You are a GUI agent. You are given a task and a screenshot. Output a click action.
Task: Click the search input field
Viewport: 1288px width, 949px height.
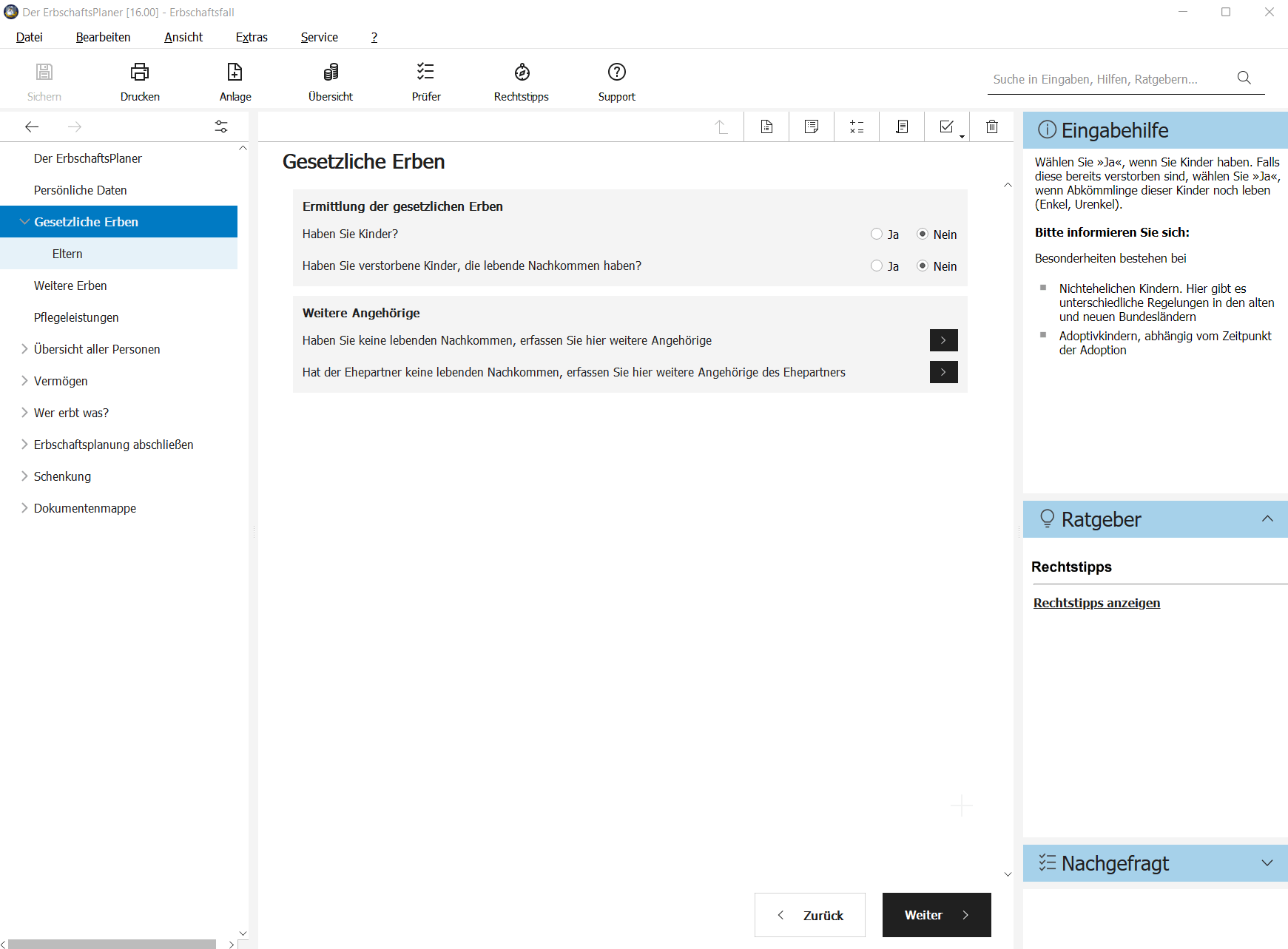pos(1110,79)
